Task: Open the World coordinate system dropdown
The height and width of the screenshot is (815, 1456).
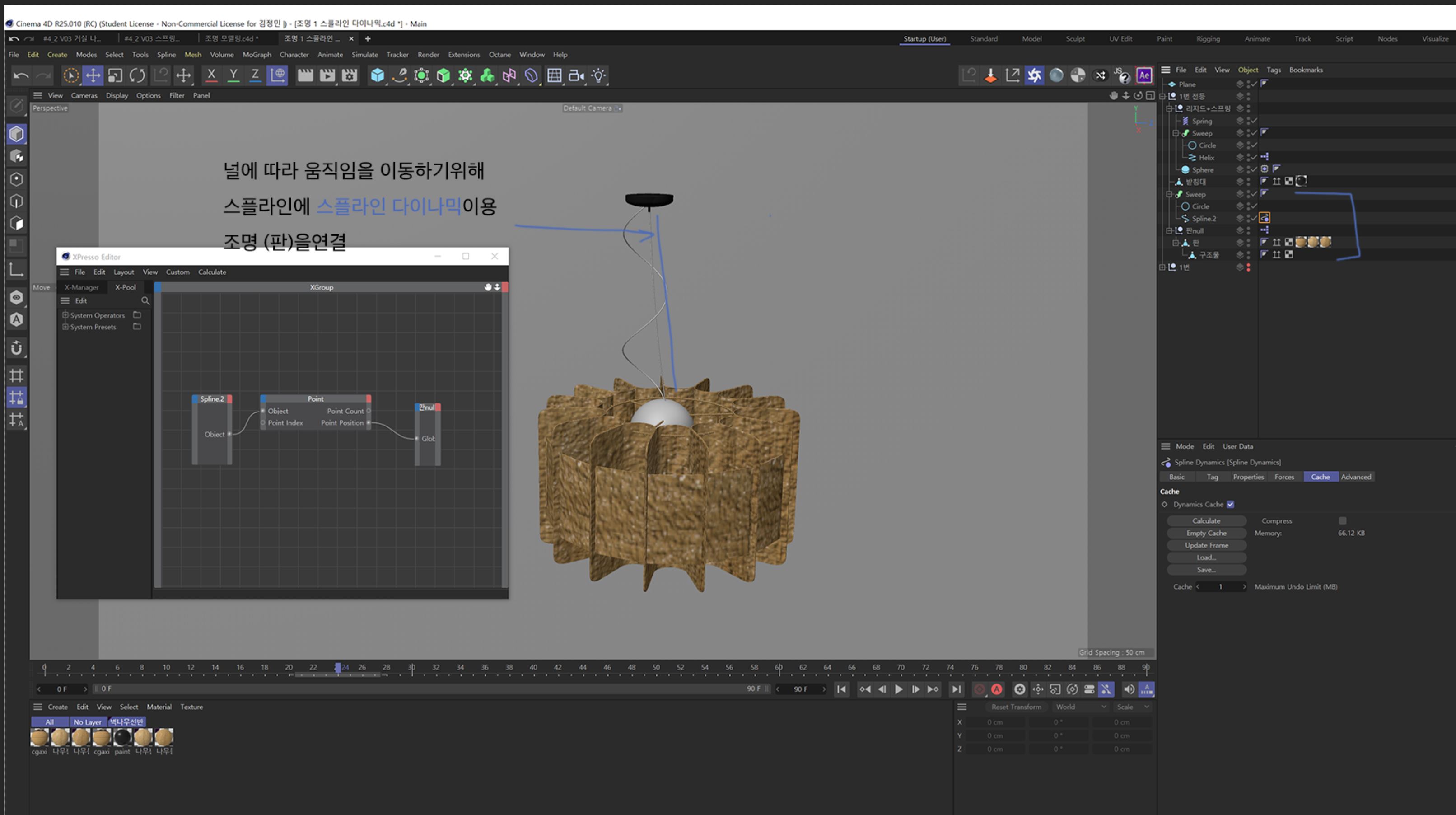Action: (x=1080, y=707)
